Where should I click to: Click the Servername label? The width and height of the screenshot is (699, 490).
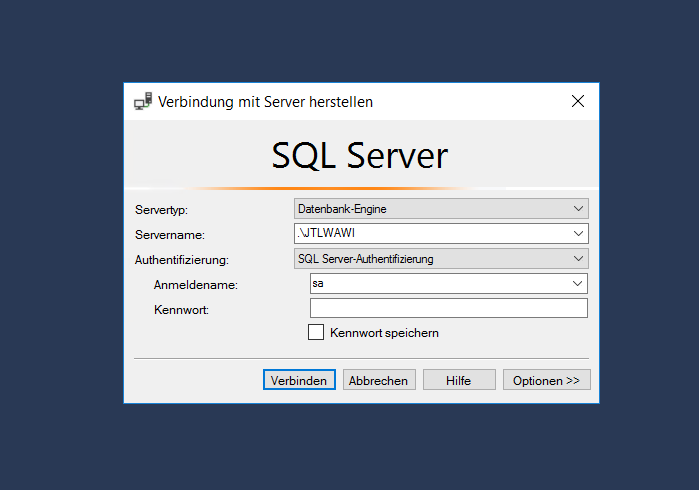[x=170, y=235]
